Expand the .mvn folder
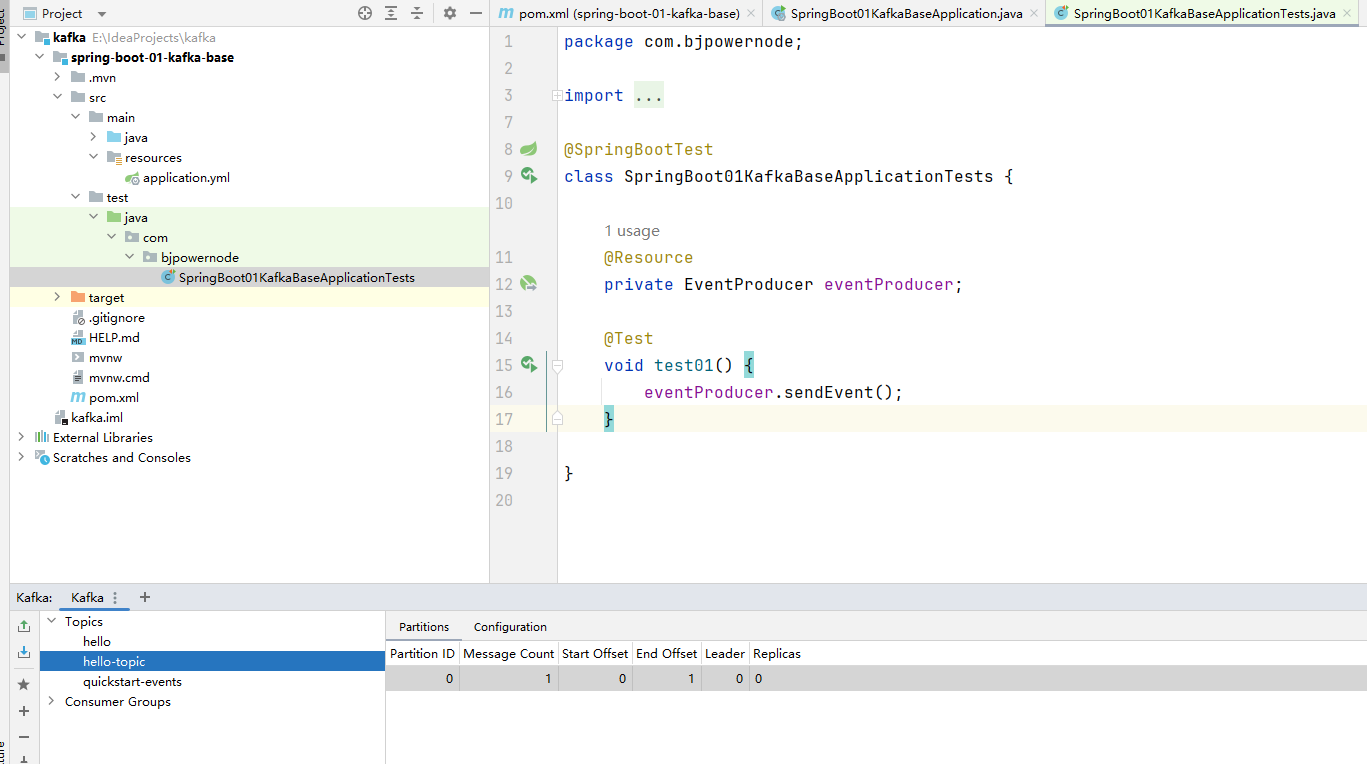Image resolution: width=1367 pixels, height=764 pixels. click(x=58, y=77)
